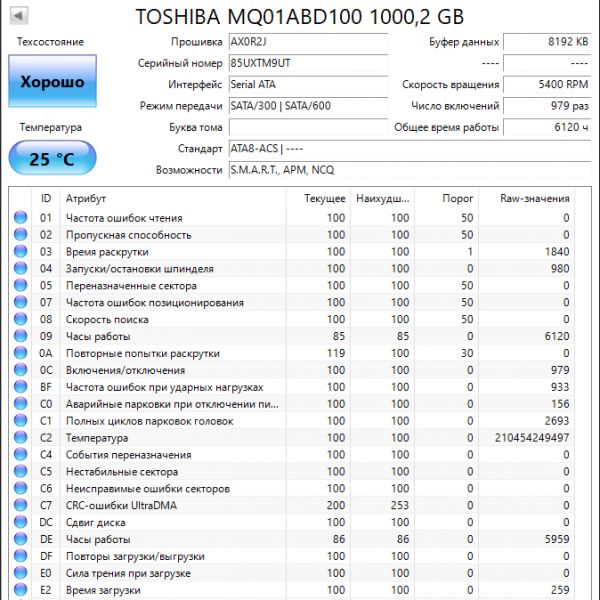Click the transfer mode field SATA/300 | SATA/600
This screenshot has width=600, height=600.
coord(308,106)
